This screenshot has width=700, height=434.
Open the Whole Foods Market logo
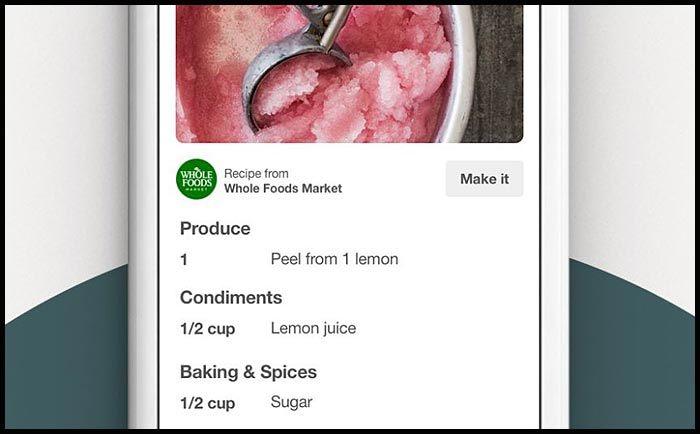click(196, 179)
